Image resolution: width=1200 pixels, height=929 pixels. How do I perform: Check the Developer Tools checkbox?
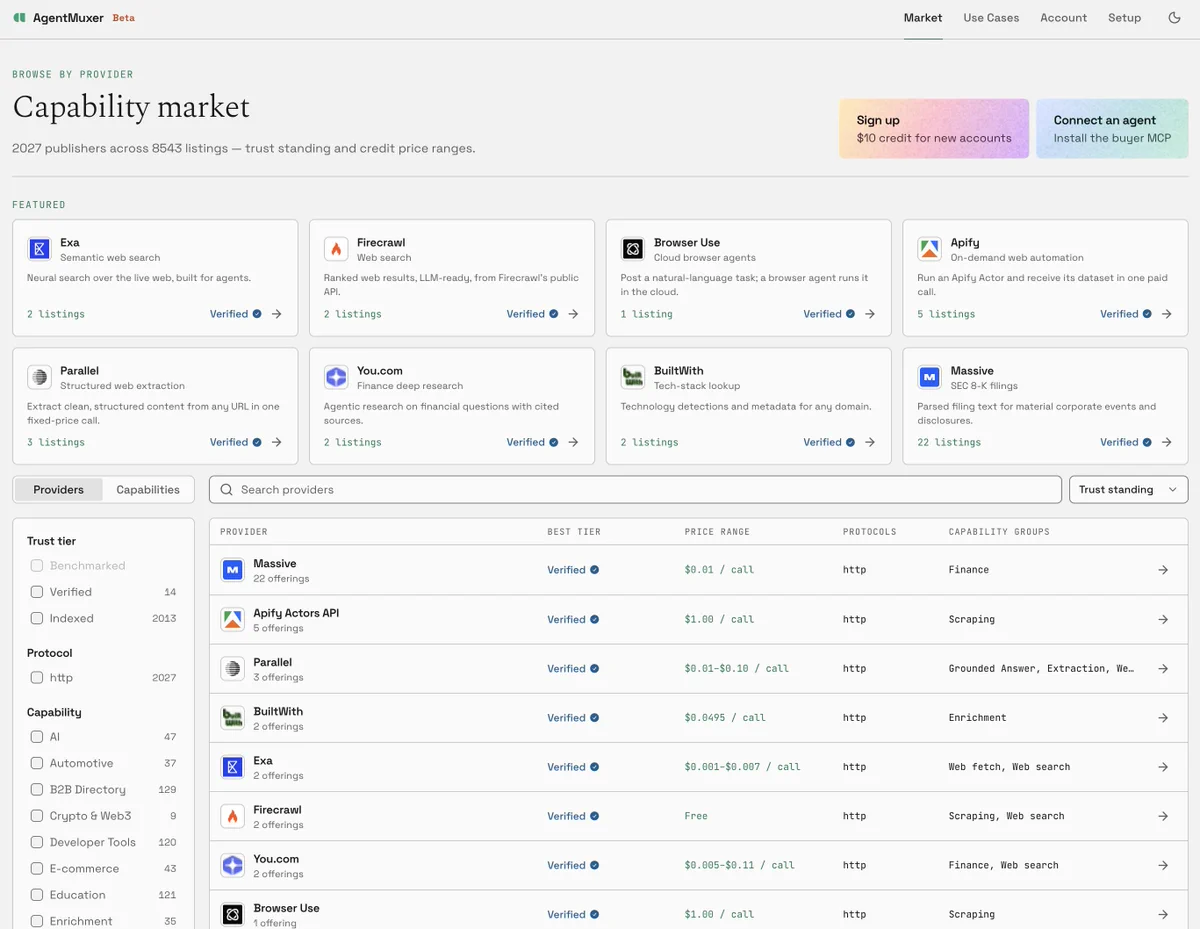point(37,842)
